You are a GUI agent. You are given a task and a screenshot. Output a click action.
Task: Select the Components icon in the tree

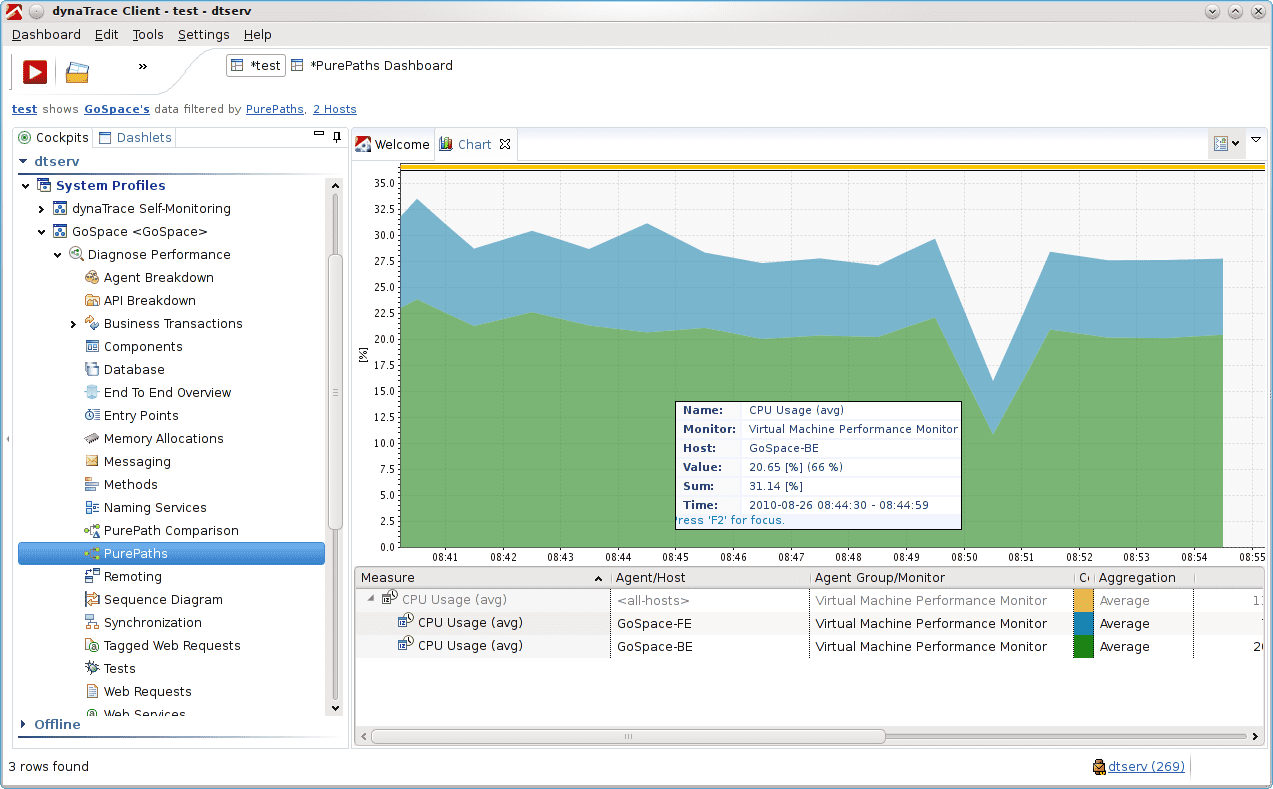pyautogui.click(x=92, y=346)
